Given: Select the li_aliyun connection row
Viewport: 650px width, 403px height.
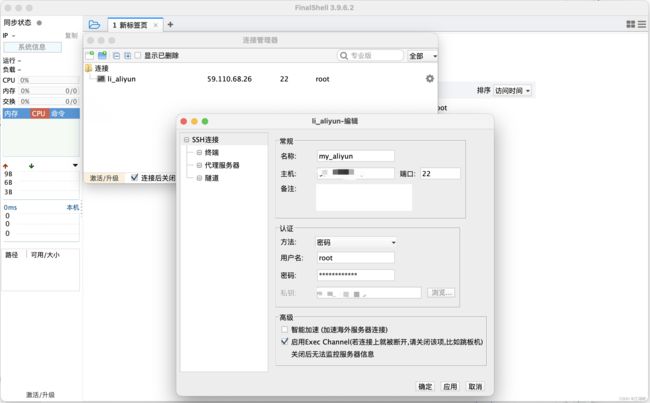Looking at the screenshot, I should coord(260,79).
